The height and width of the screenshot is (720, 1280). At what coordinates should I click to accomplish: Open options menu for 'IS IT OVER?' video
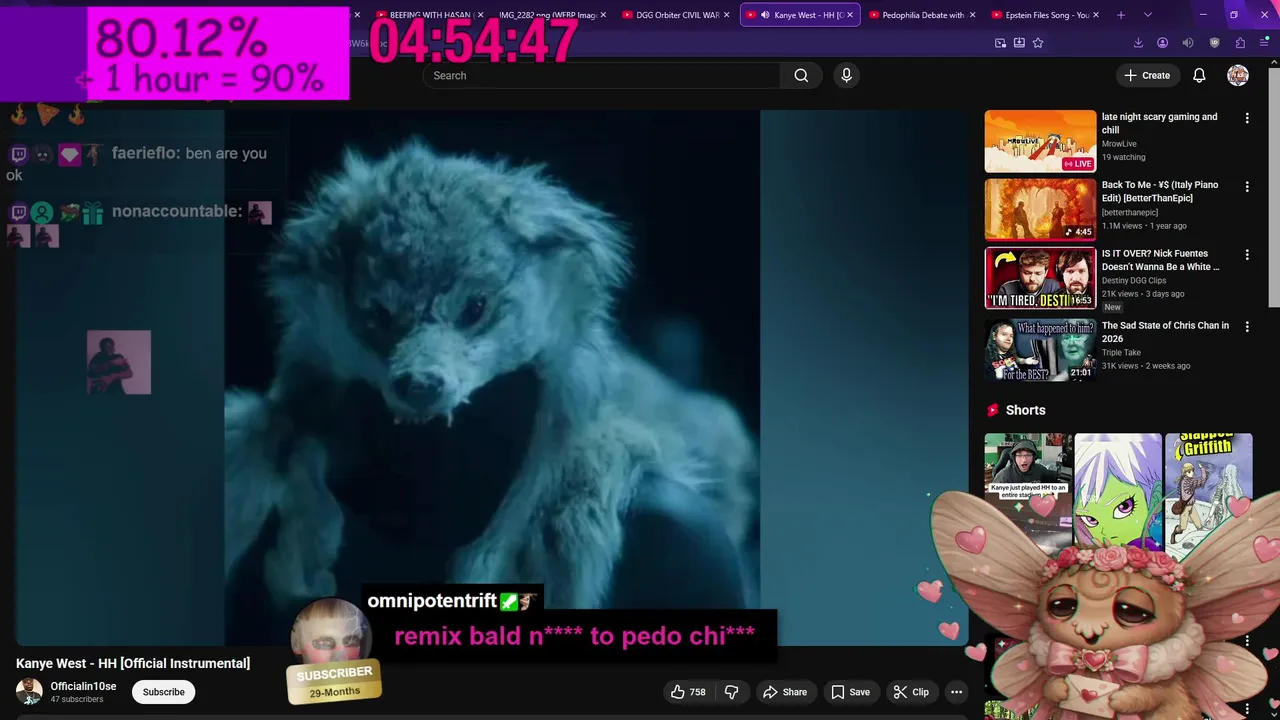coord(1246,255)
